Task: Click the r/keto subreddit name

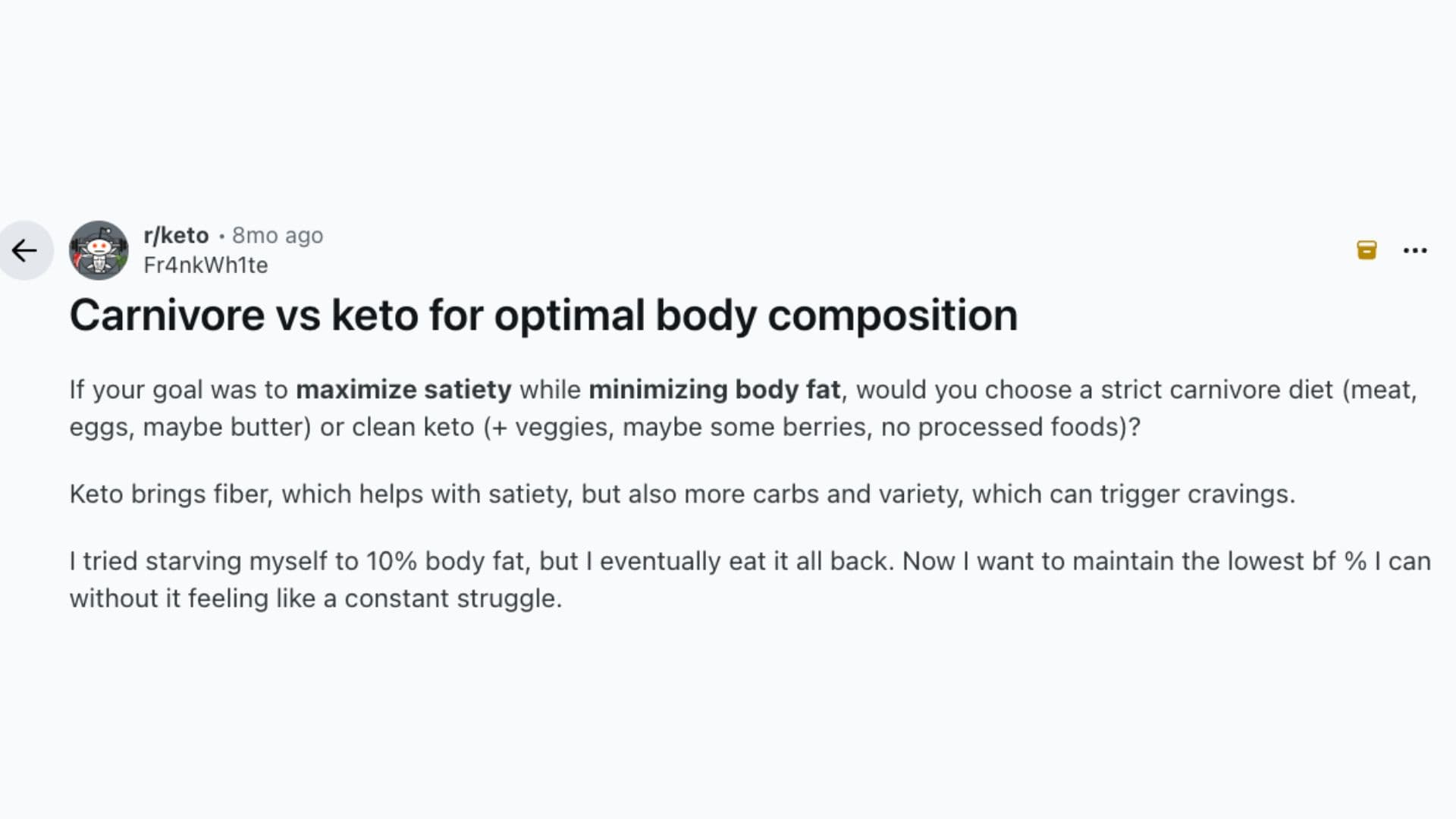Action: pyautogui.click(x=175, y=235)
